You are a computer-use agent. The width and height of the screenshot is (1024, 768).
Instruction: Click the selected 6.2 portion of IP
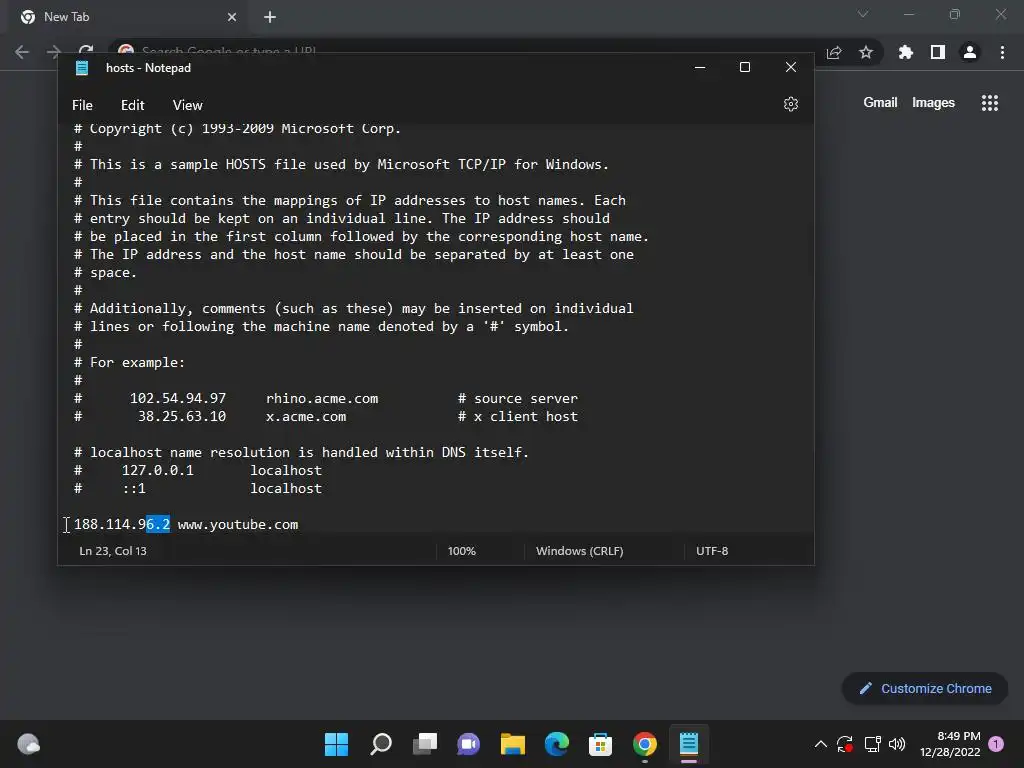[x=158, y=524]
